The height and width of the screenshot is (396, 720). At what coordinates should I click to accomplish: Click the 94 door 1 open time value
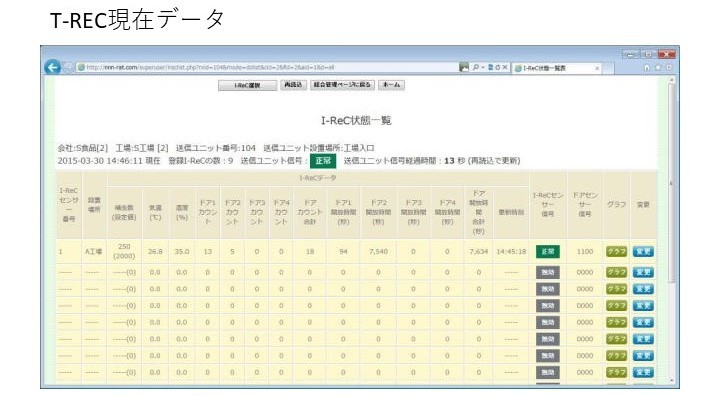coord(343,252)
